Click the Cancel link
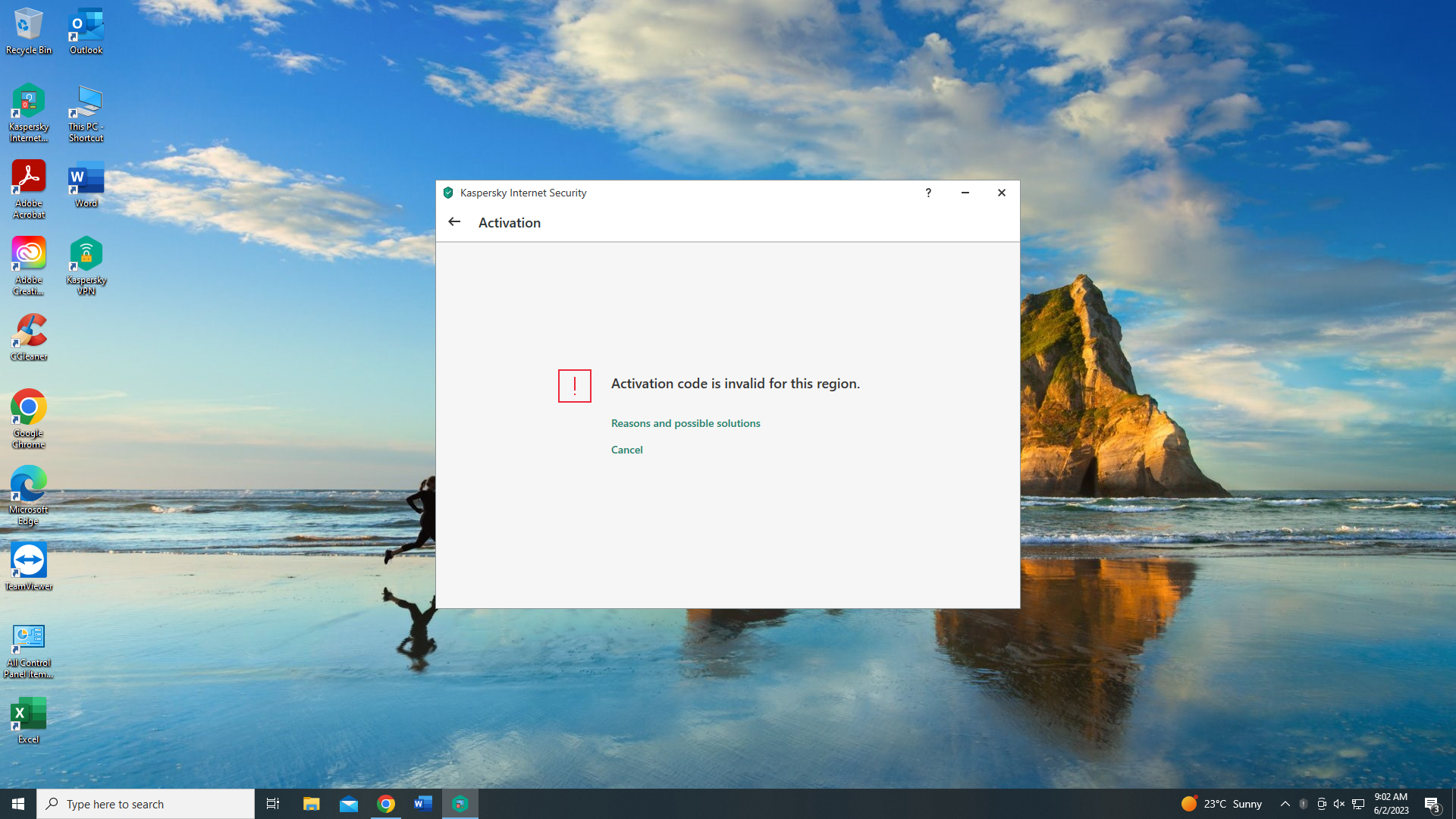Viewport: 1456px width, 819px height. coord(626,450)
